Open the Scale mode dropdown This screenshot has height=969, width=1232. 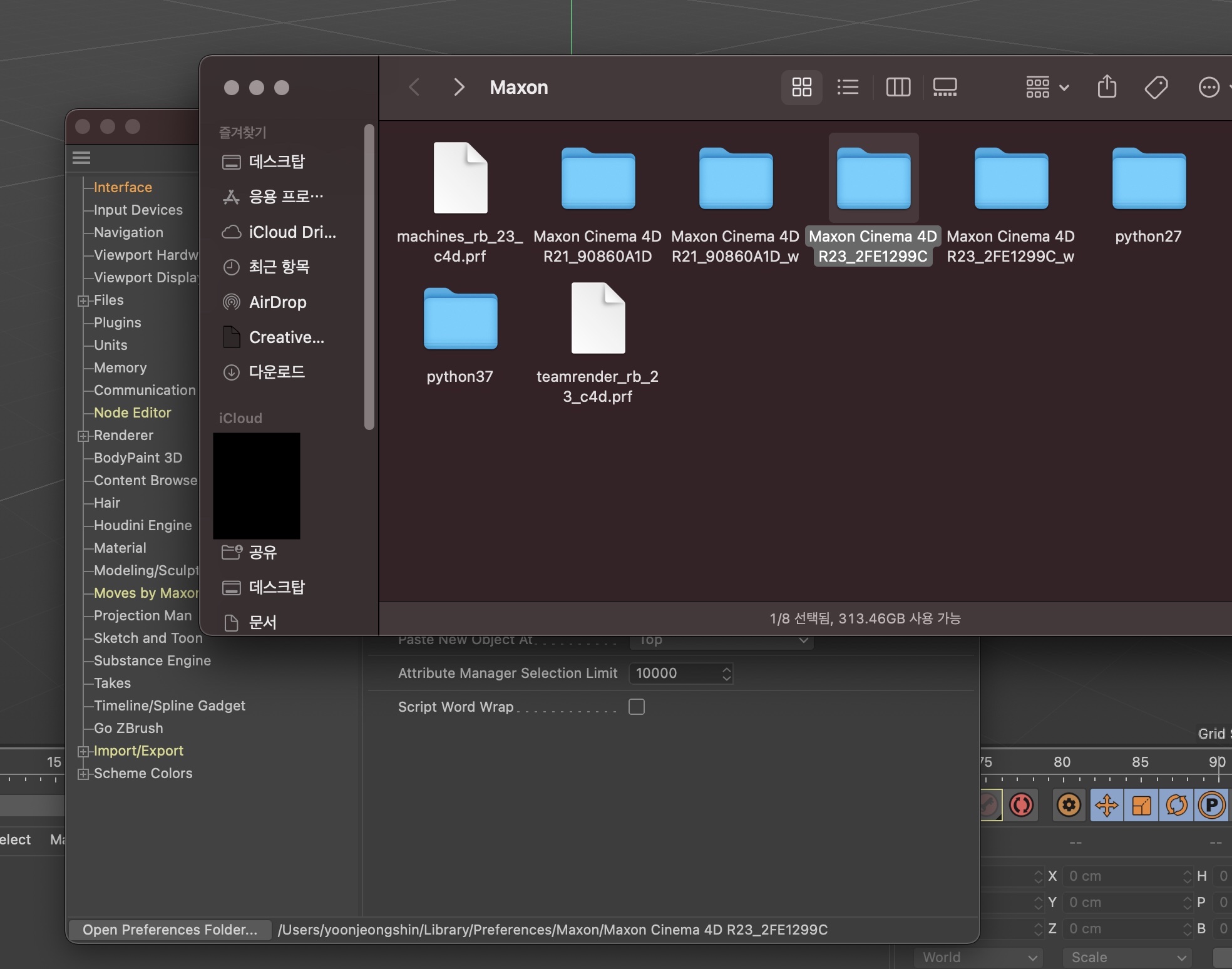point(1128,957)
